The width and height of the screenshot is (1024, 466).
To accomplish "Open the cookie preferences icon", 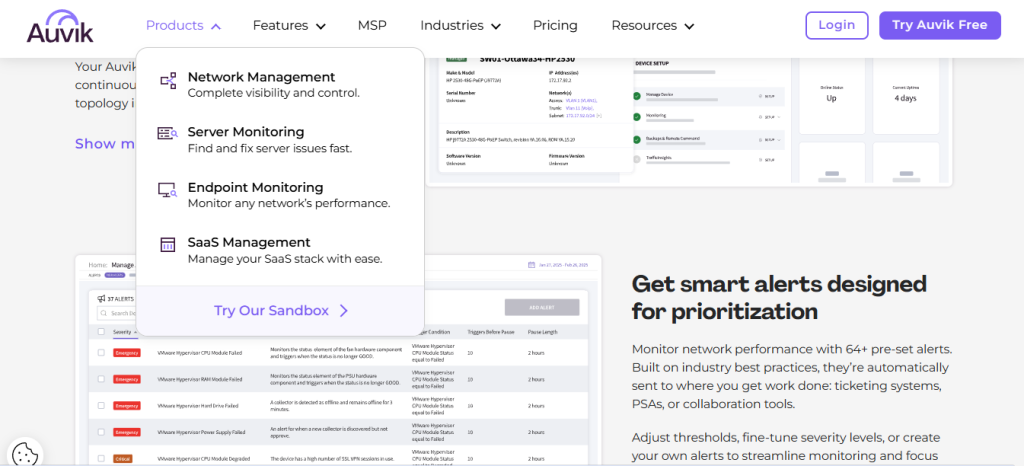I will point(23,453).
